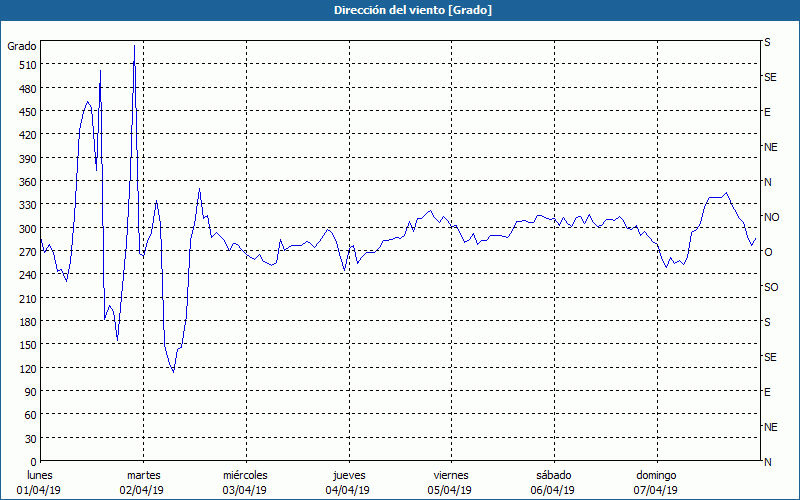Click the 0 degree axis label

(x=34, y=462)
